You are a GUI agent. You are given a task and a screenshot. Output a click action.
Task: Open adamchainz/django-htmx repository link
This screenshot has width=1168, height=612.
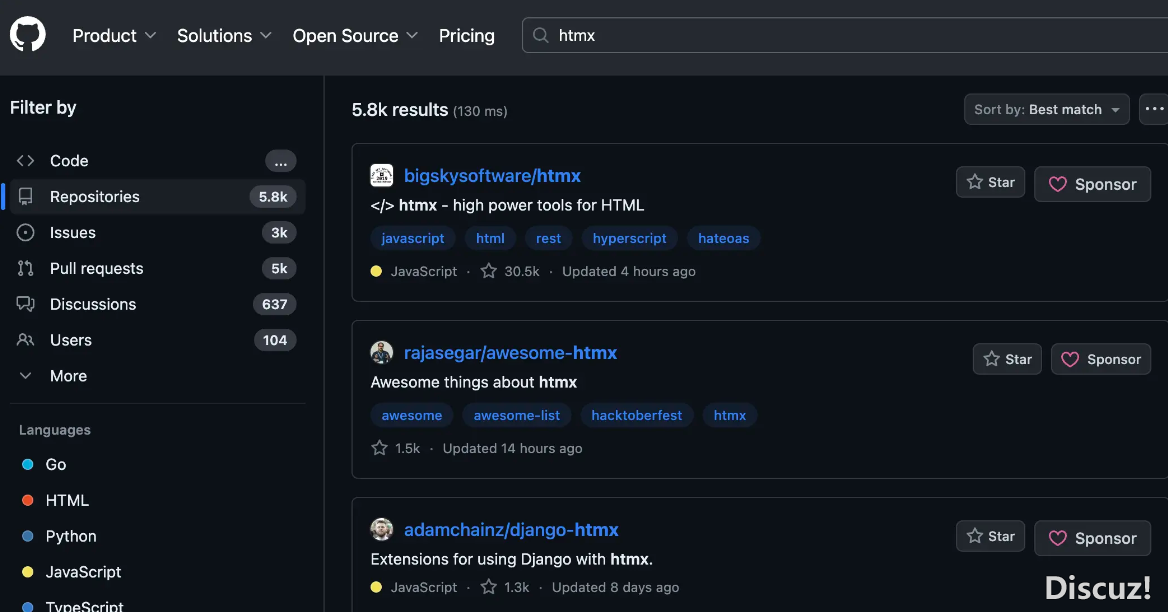tap(511, 530)
